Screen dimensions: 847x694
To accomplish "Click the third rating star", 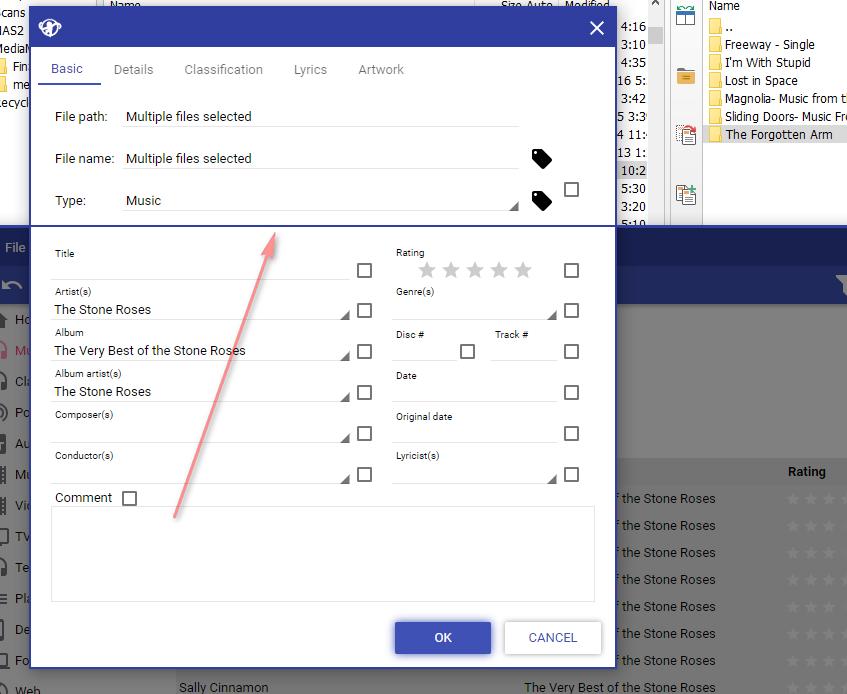I will 475,270.
